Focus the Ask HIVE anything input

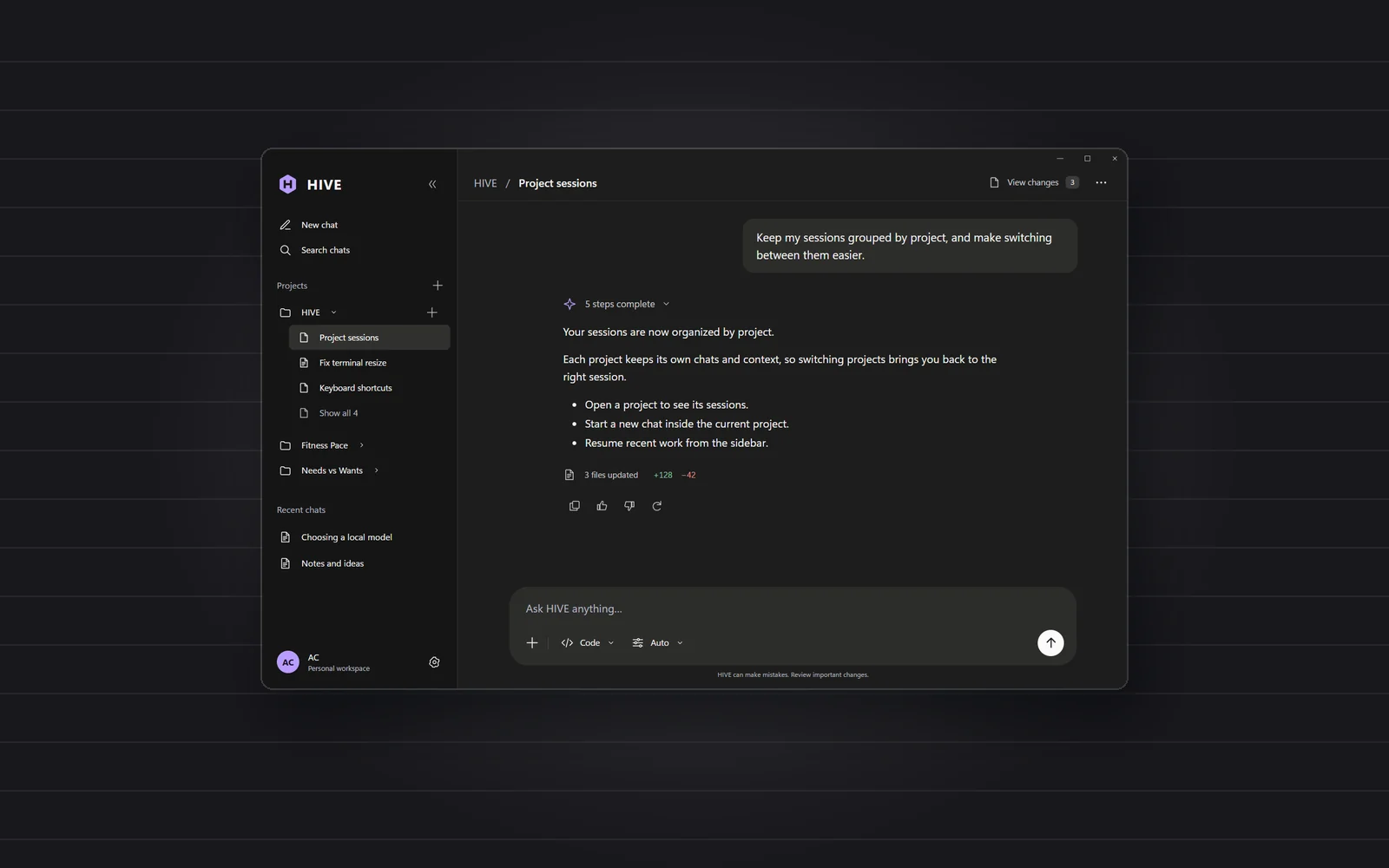tap(792, 608)
